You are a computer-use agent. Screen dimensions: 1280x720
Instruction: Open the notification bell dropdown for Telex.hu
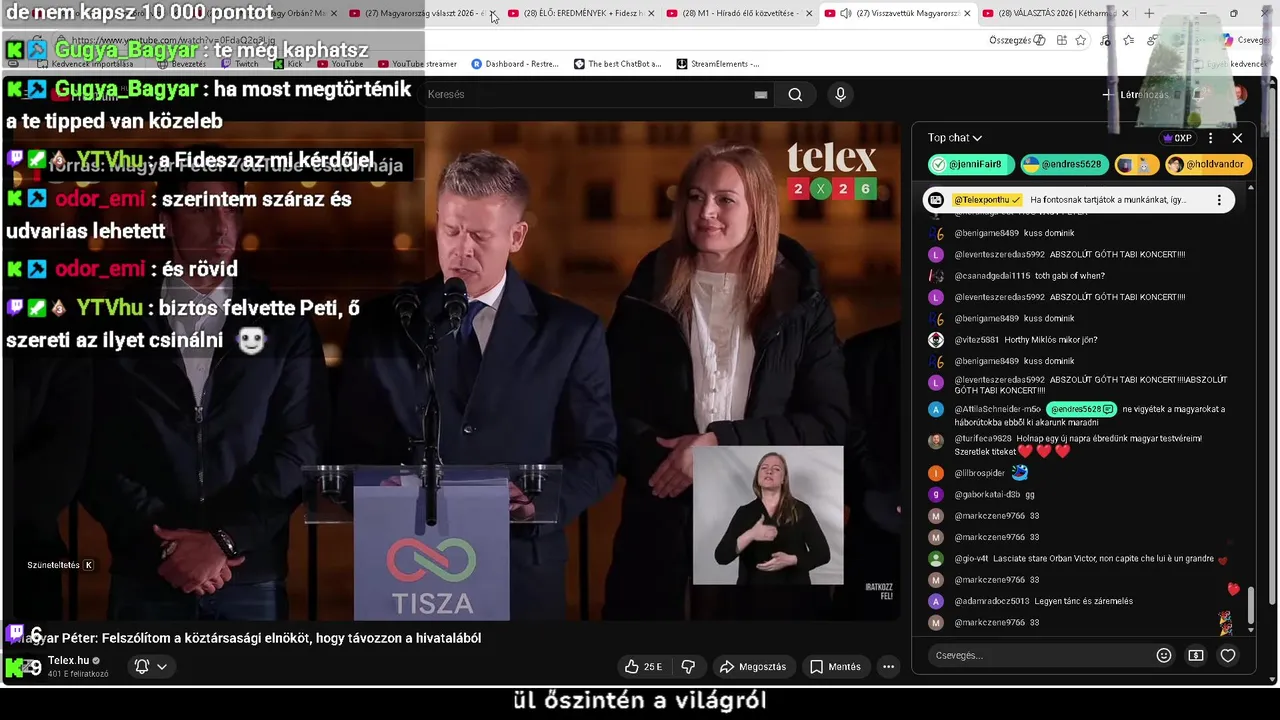[x=151, y=667]
